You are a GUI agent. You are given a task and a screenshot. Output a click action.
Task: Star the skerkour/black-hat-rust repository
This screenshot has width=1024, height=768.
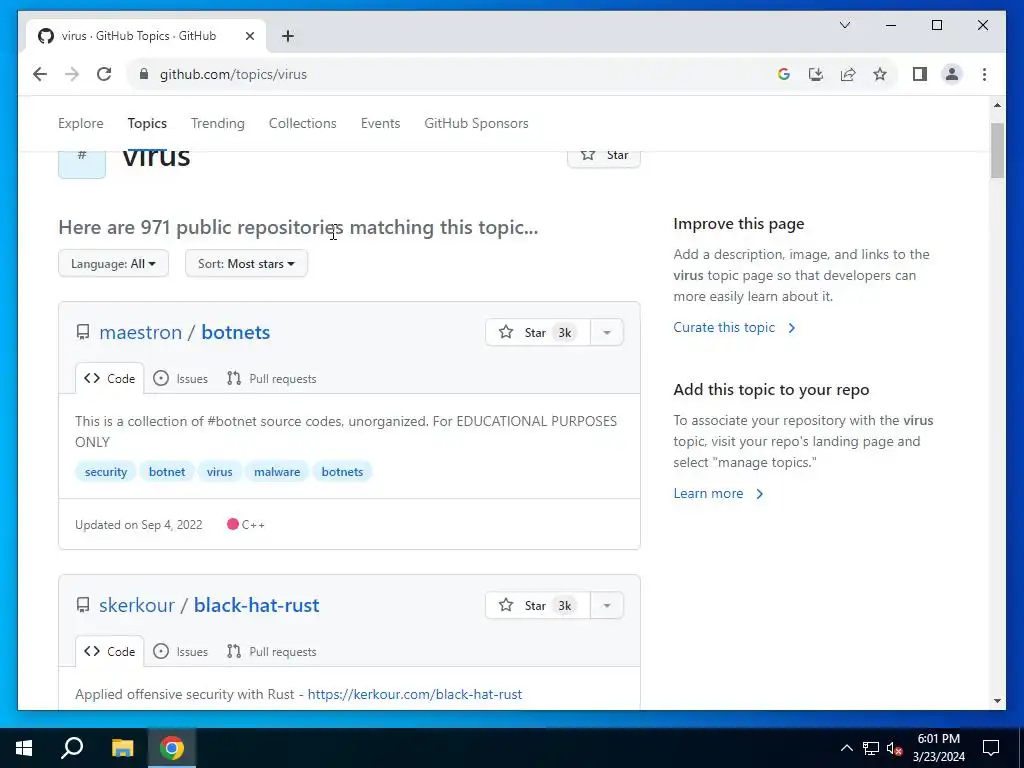(x=537, y=605)
